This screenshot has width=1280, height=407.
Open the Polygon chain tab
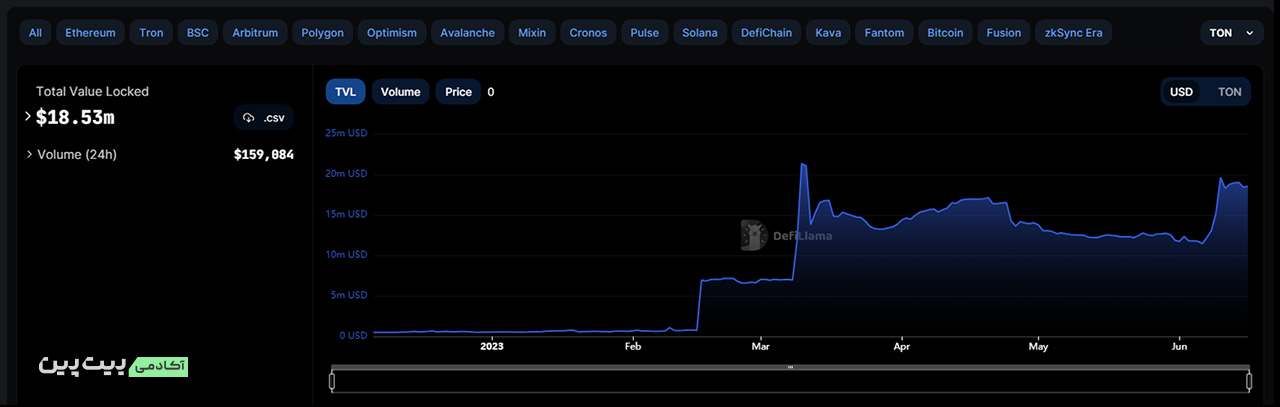click(x=322, y=33)
